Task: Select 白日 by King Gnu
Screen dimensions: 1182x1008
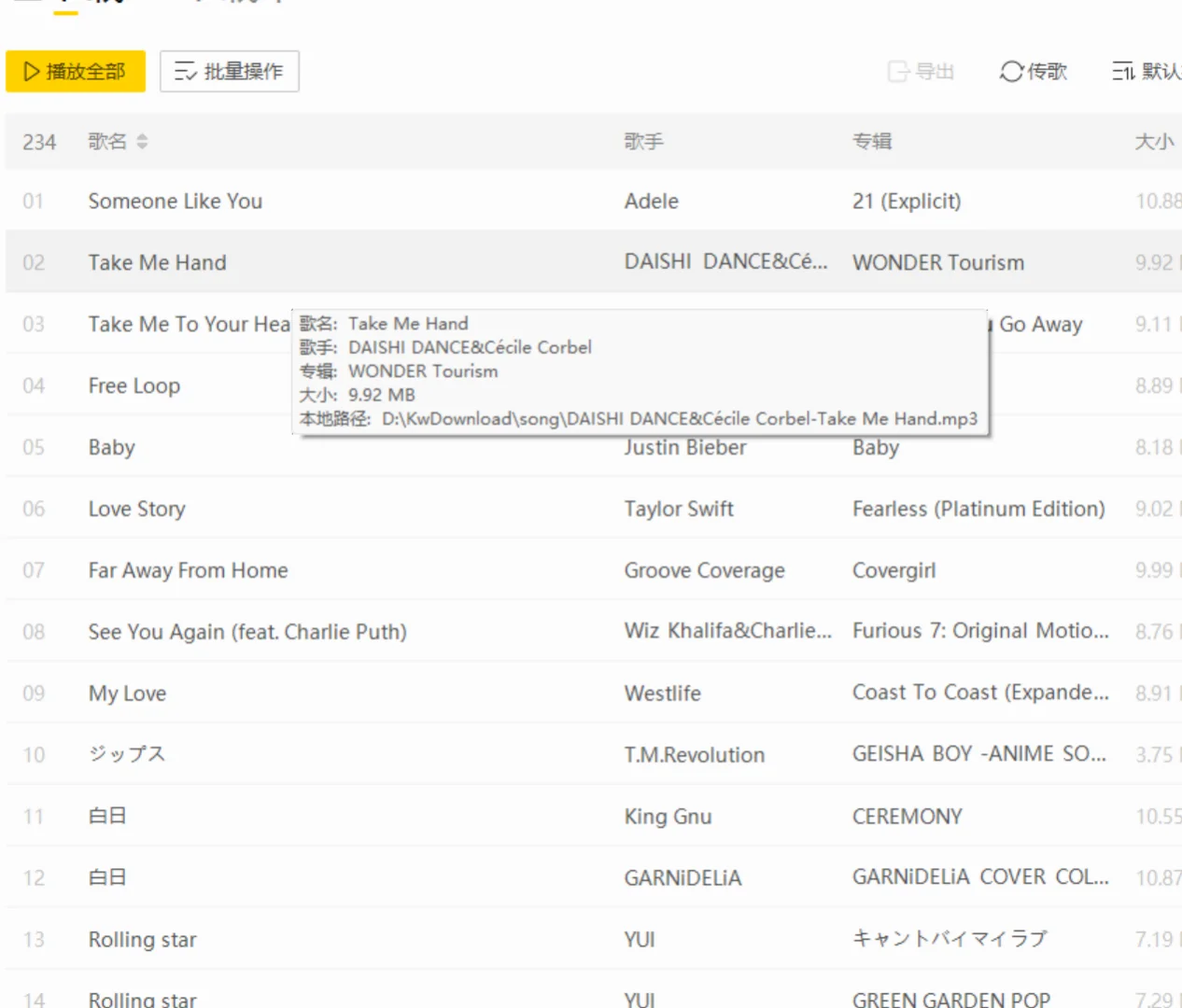Action: coord(107,817)
